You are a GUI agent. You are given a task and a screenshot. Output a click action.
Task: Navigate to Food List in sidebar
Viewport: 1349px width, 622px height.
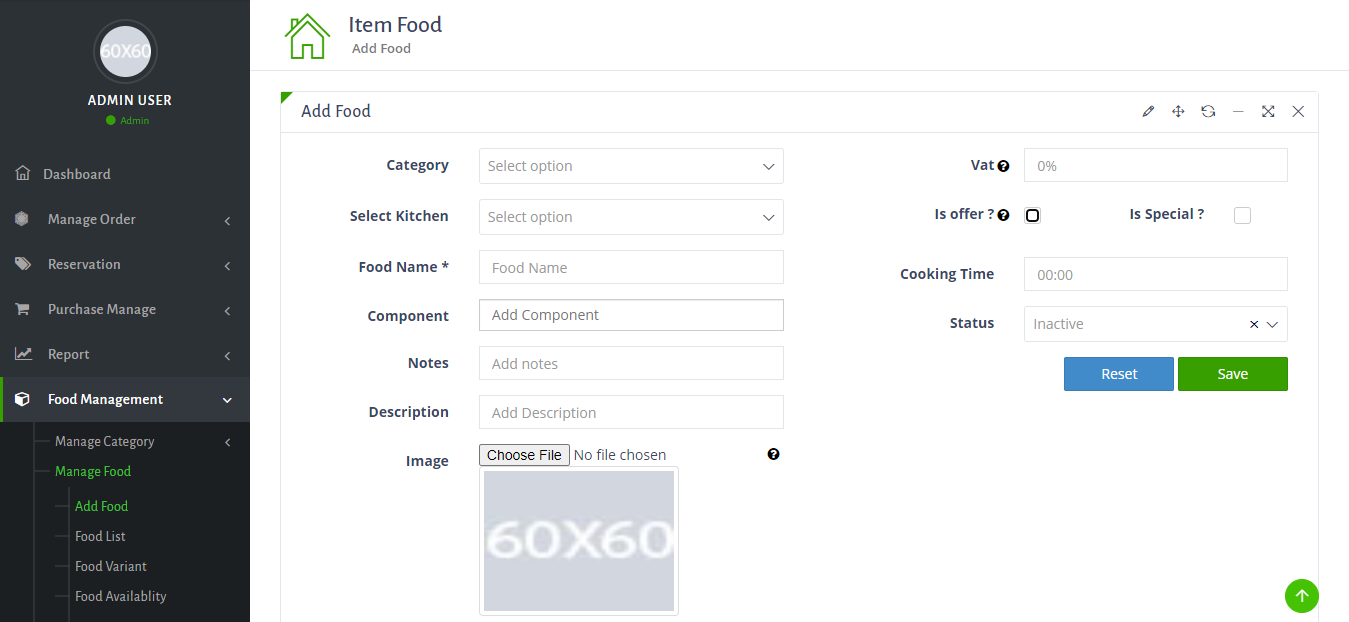100,536
